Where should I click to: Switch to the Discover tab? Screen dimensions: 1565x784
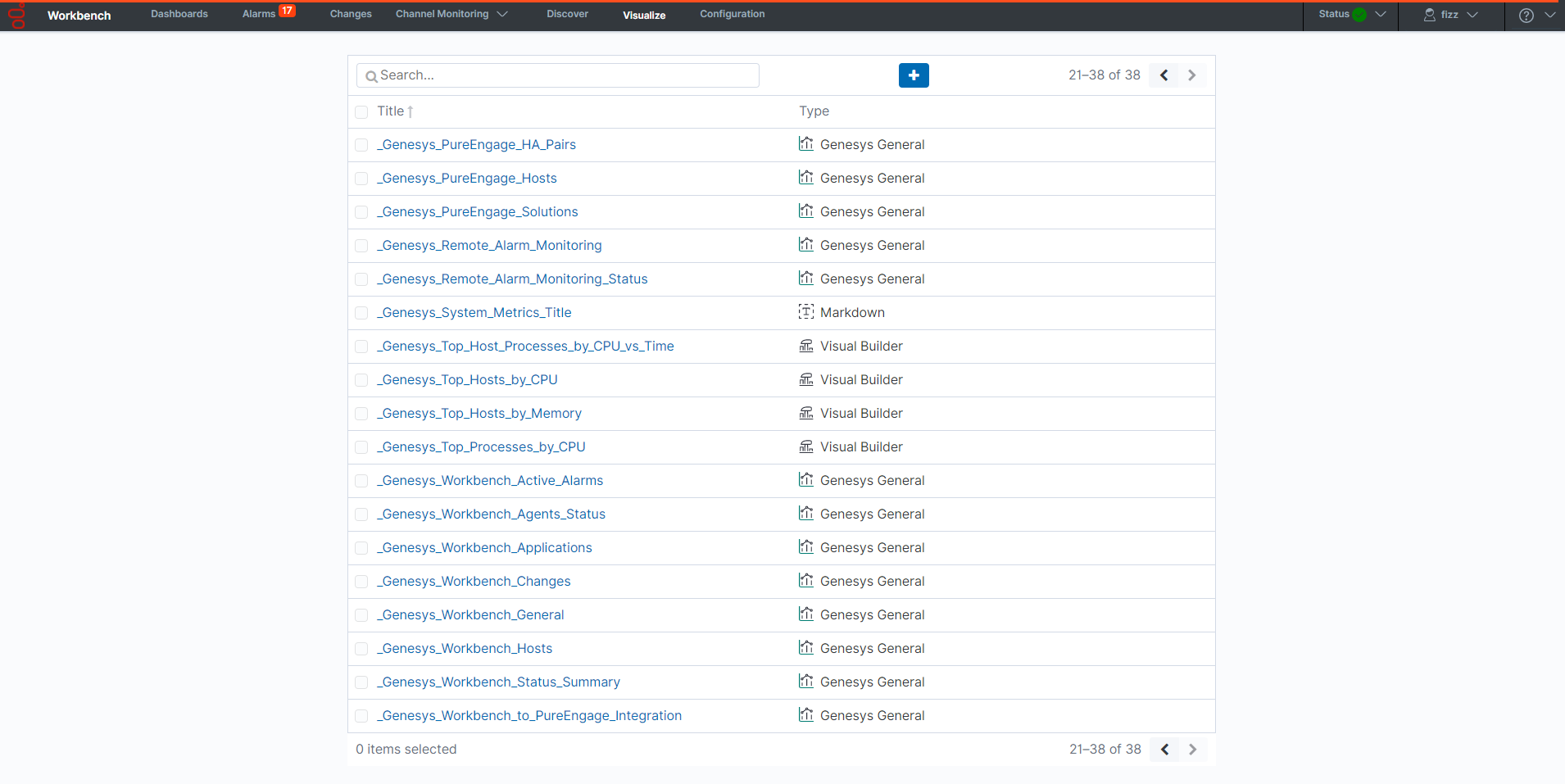point(567,14)
